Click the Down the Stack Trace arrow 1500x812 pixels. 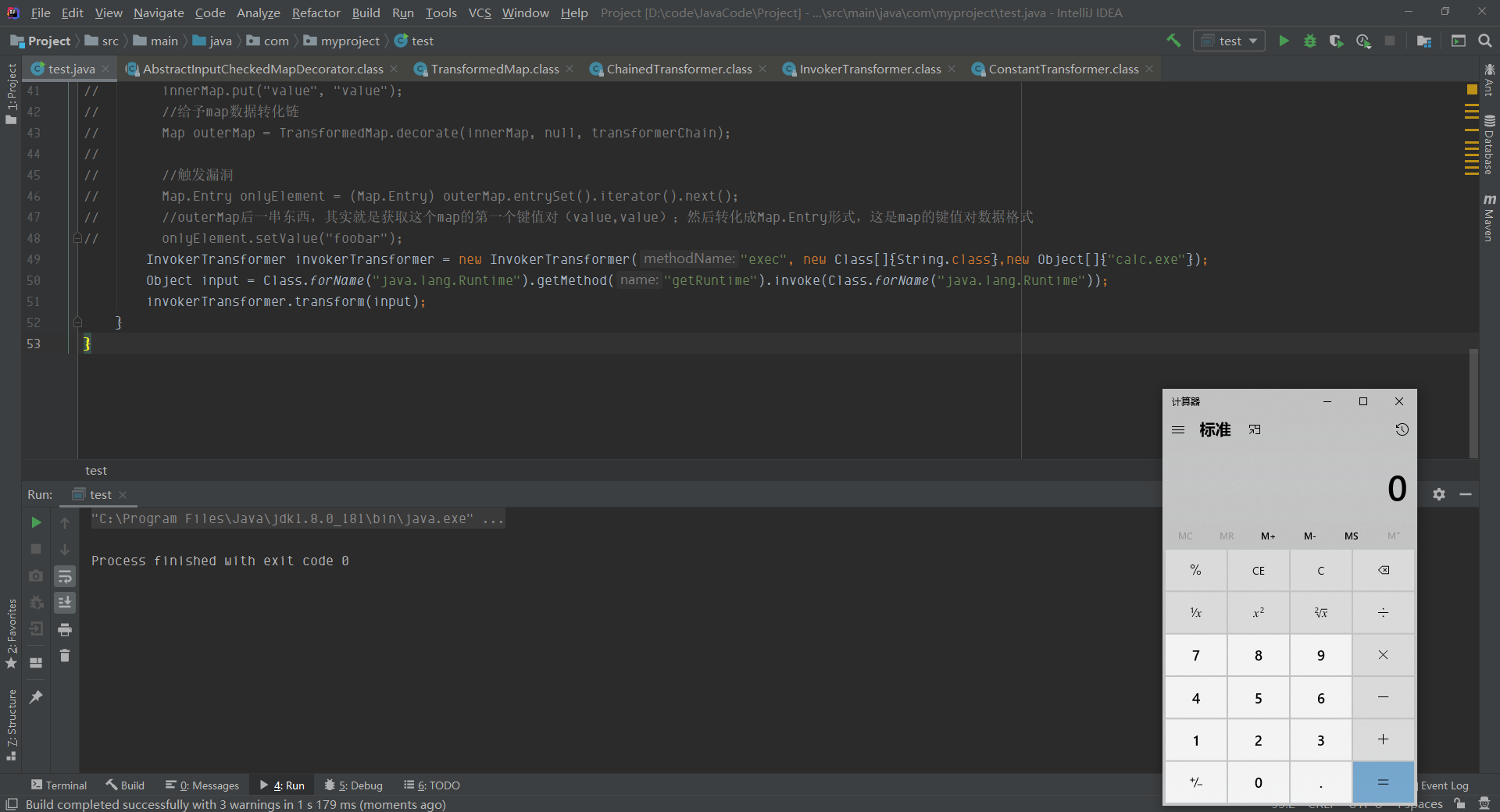[65, 549]
